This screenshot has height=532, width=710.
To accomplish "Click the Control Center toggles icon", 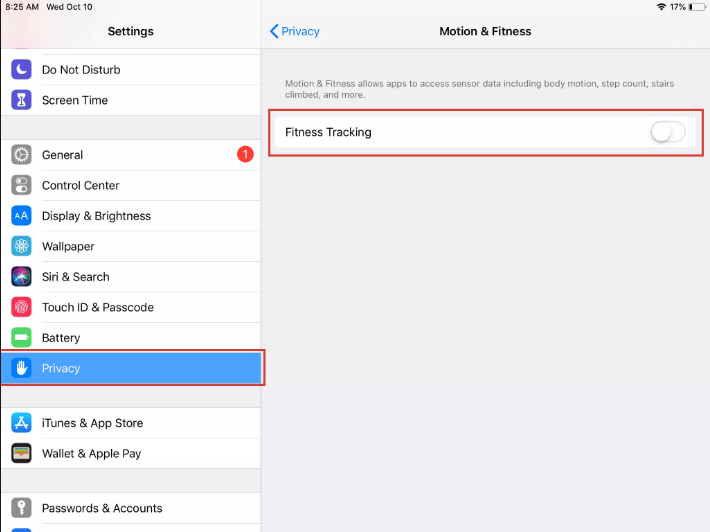I will 21,185.
